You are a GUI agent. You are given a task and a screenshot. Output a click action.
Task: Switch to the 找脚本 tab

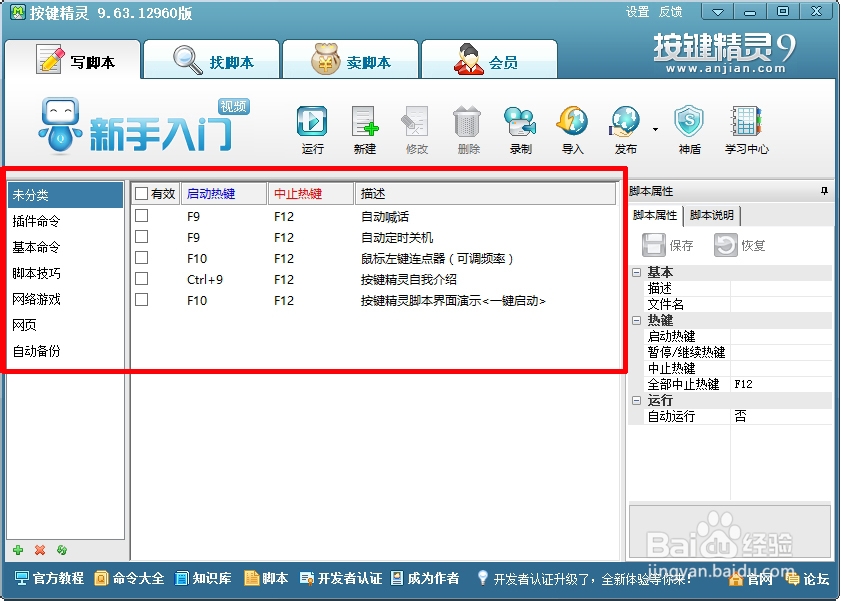coord(212,60)
